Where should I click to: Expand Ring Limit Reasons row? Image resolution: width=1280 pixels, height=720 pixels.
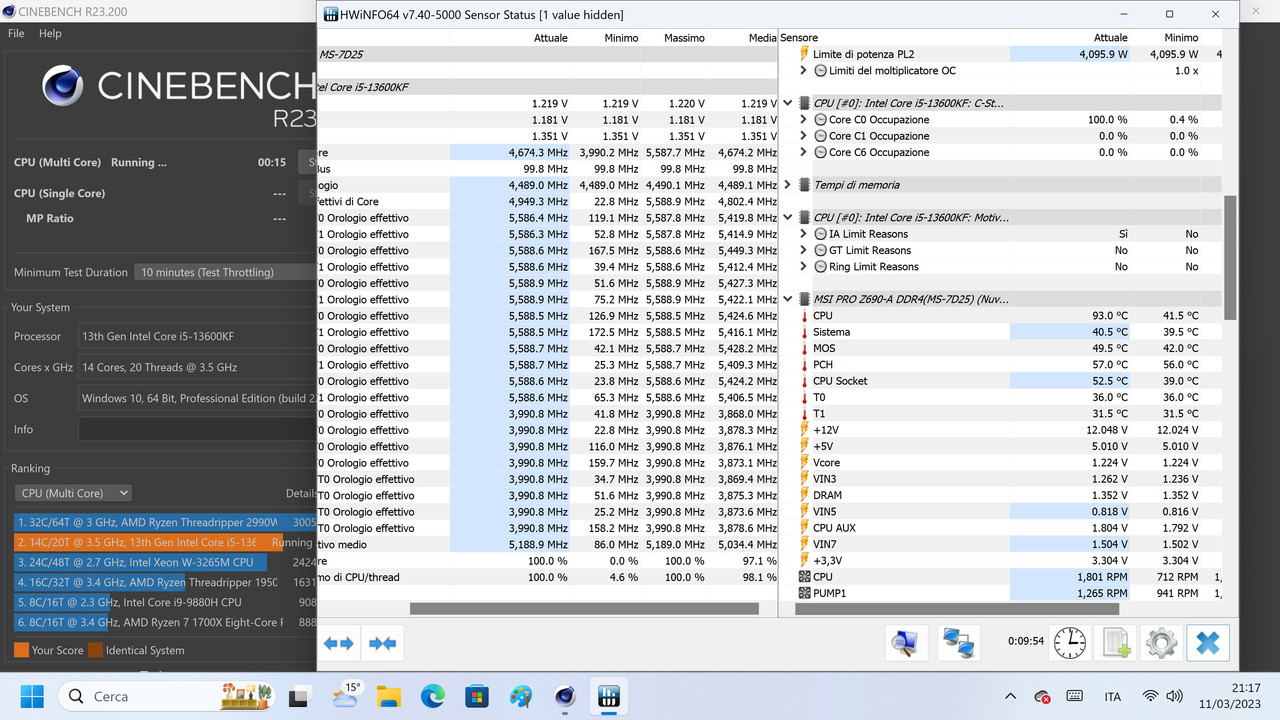804,267
